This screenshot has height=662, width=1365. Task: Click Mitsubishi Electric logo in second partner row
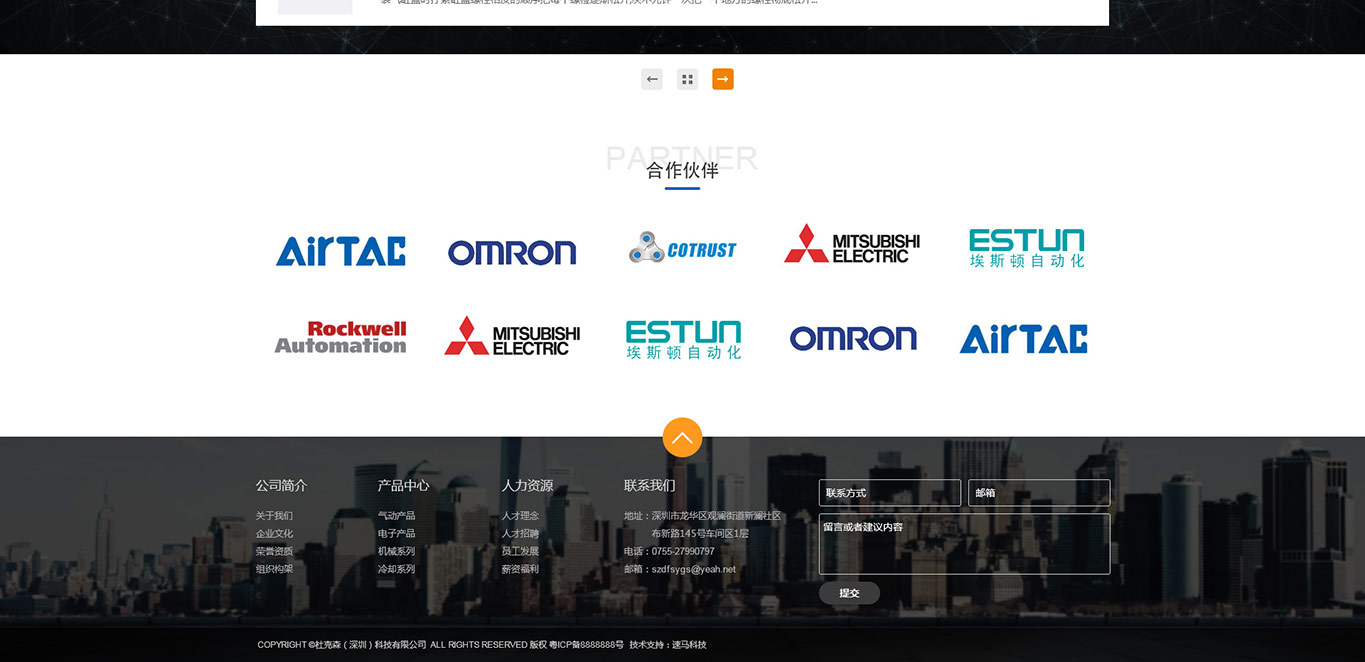(x=512, y=336)
